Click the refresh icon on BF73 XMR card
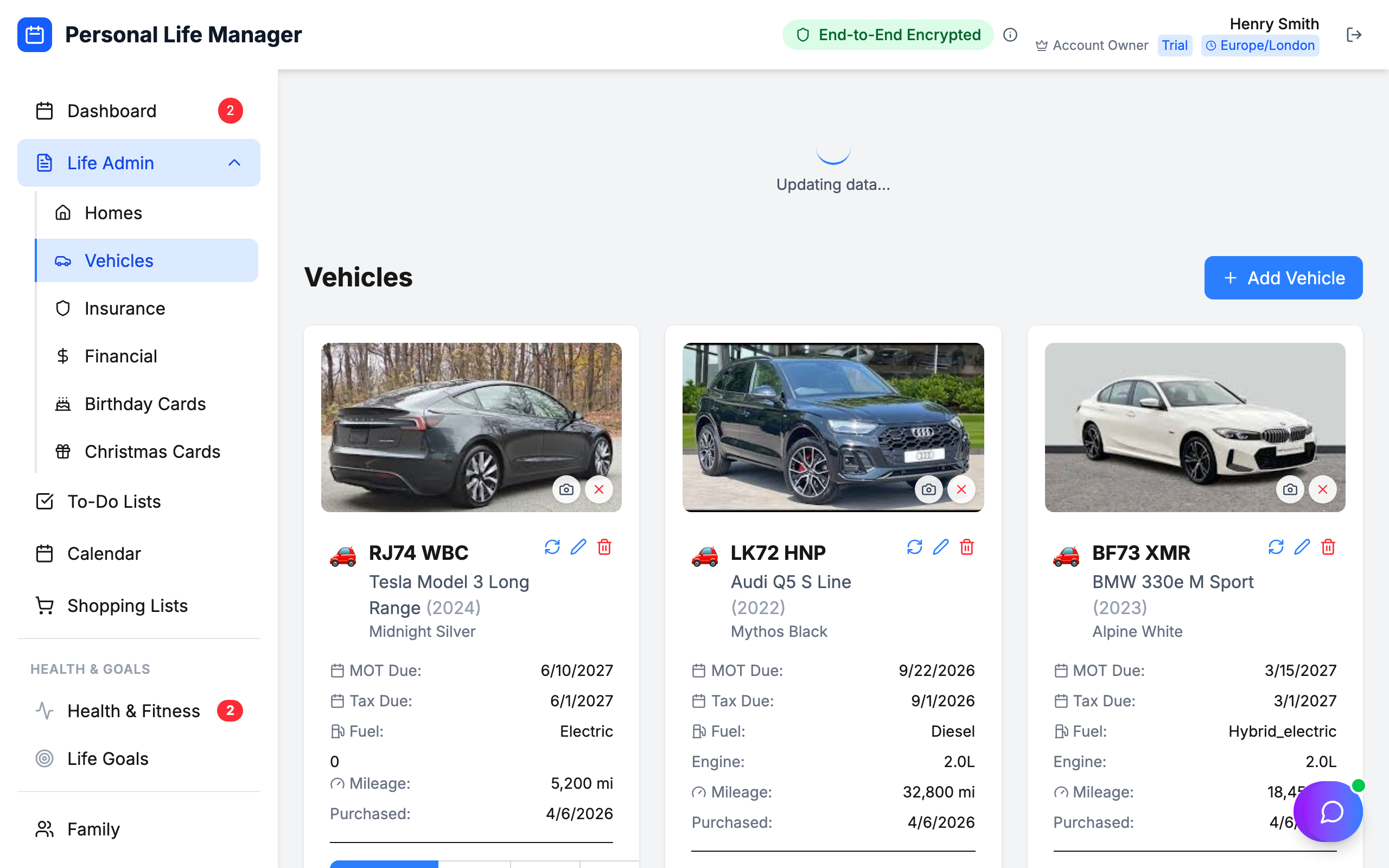 coord(1276,547)
